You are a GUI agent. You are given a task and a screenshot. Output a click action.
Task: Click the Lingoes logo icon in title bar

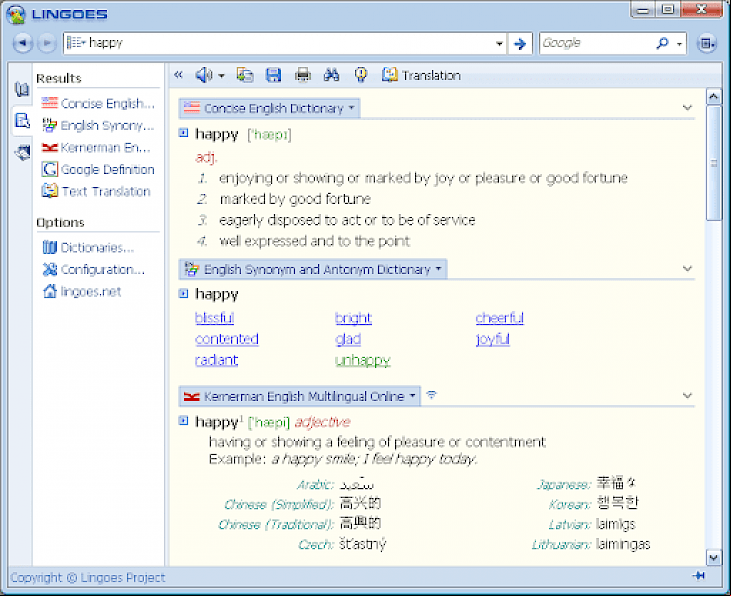coord(15,14)
